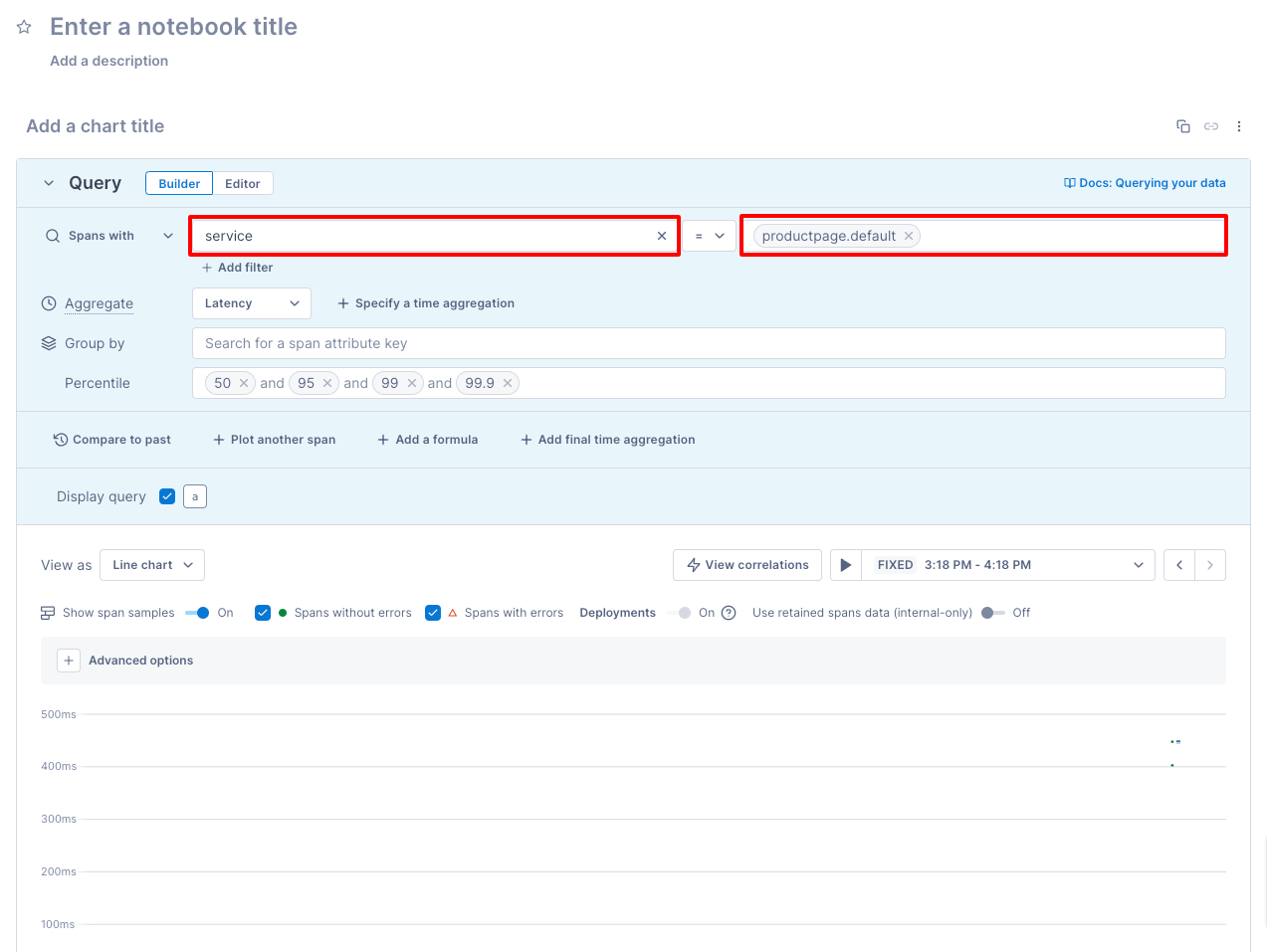Switch to the Editor tab
Viewport: 1267px width, 952px height.
coord(243,183)
